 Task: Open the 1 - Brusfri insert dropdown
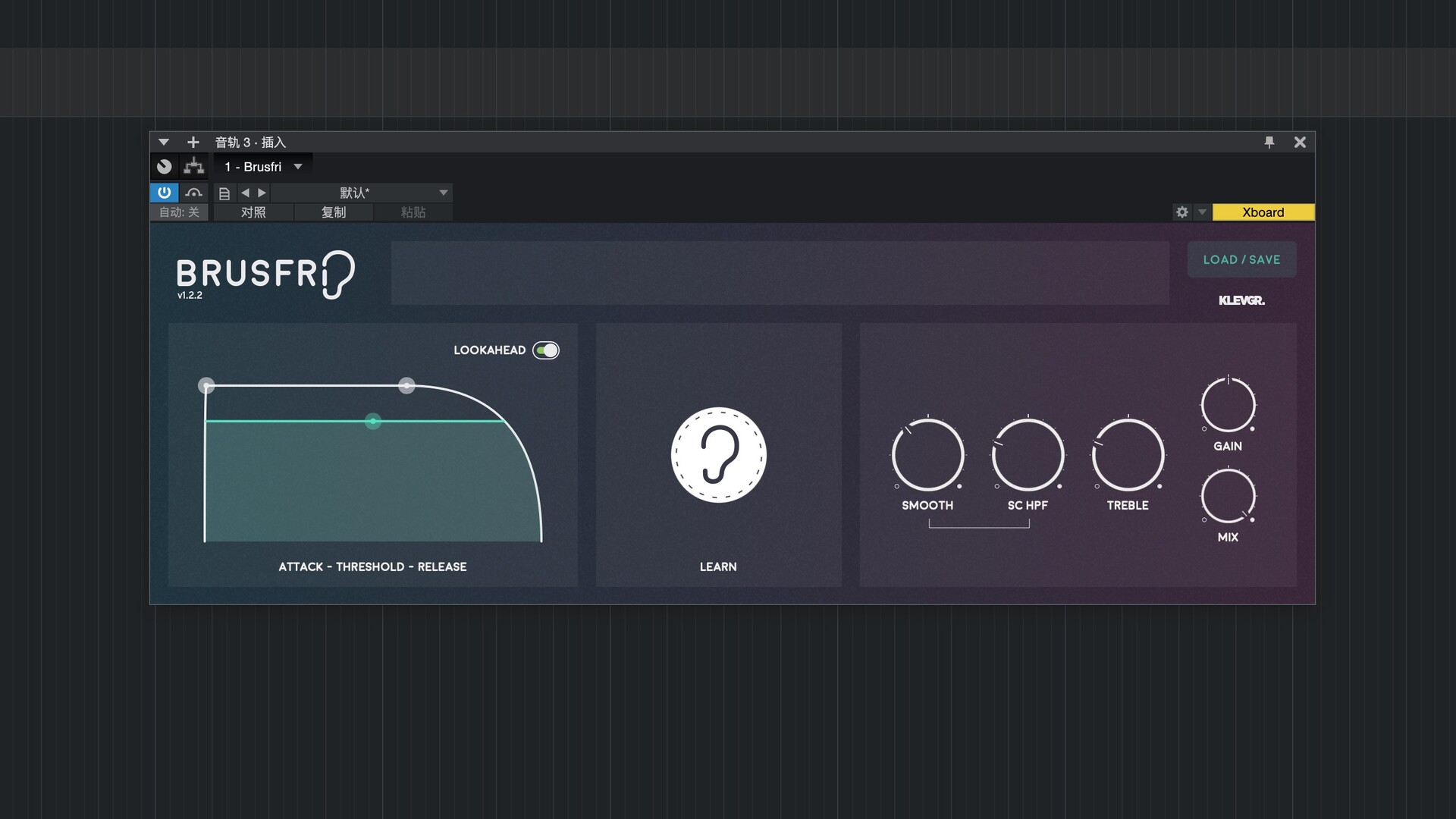coord(263,167)
